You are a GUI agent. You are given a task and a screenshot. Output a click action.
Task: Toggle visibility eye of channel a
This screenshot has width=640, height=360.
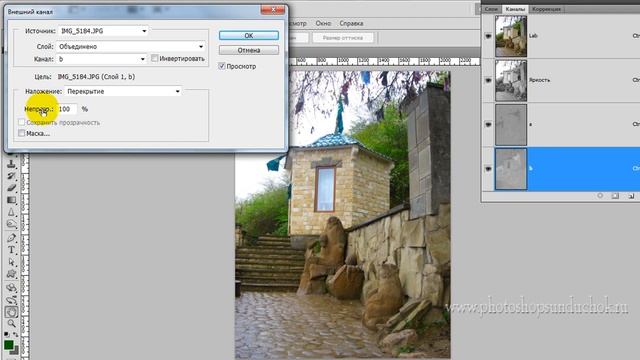pyautogui.click(x=488, y=124)
